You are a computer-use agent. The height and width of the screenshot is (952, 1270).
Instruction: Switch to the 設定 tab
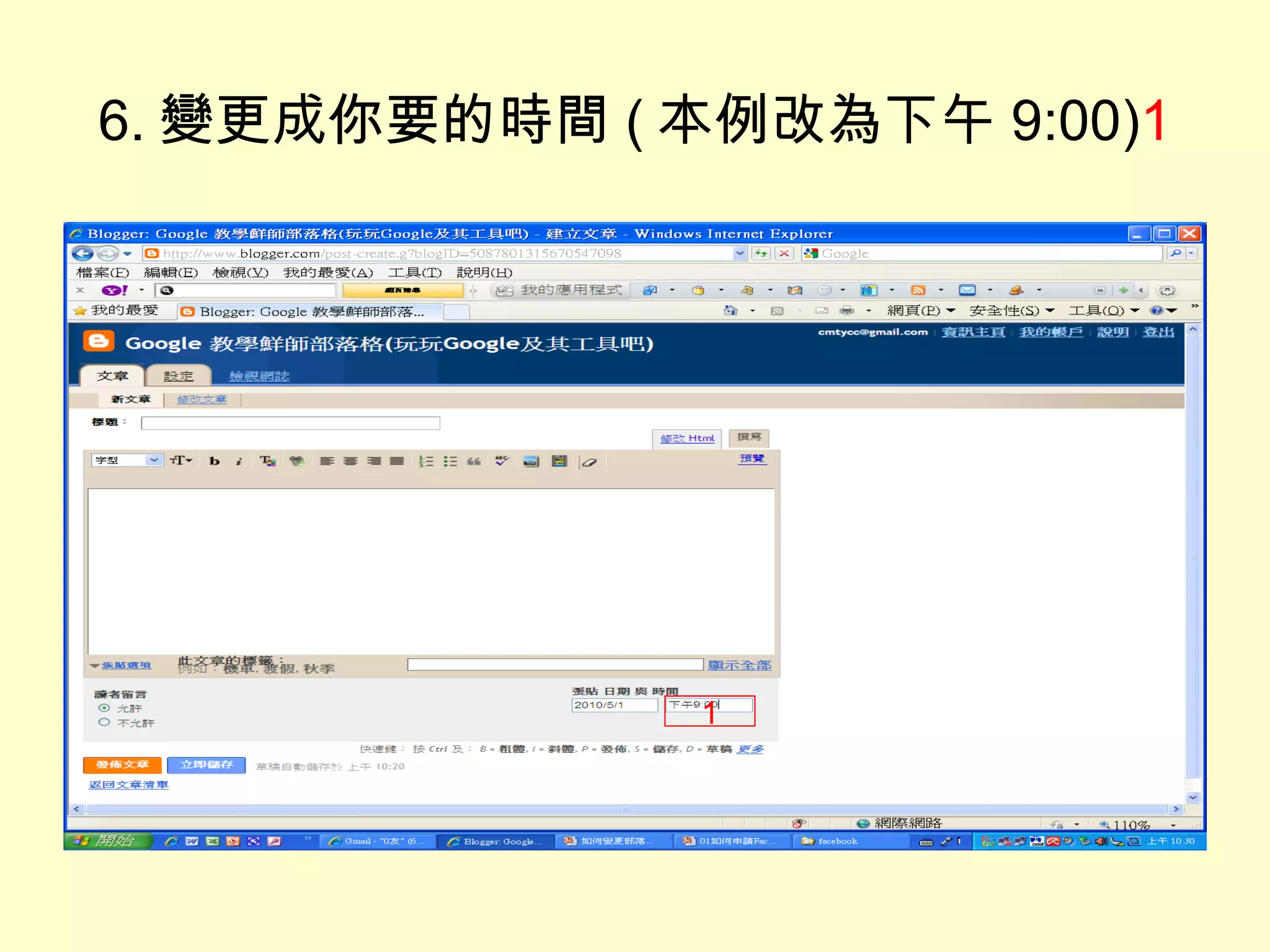[x=179, y=376]
